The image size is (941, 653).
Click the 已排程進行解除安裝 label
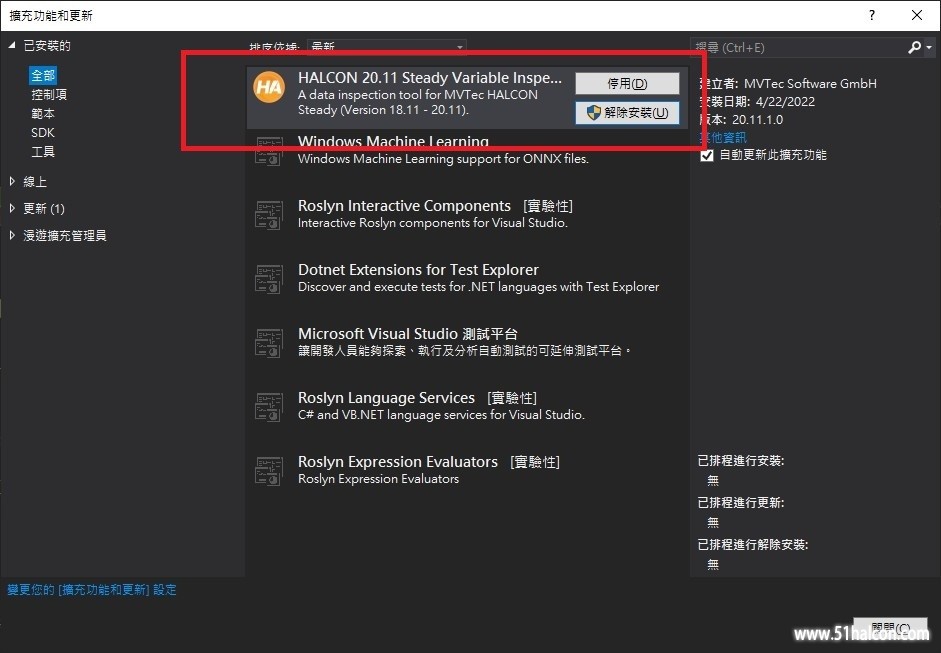753,545
